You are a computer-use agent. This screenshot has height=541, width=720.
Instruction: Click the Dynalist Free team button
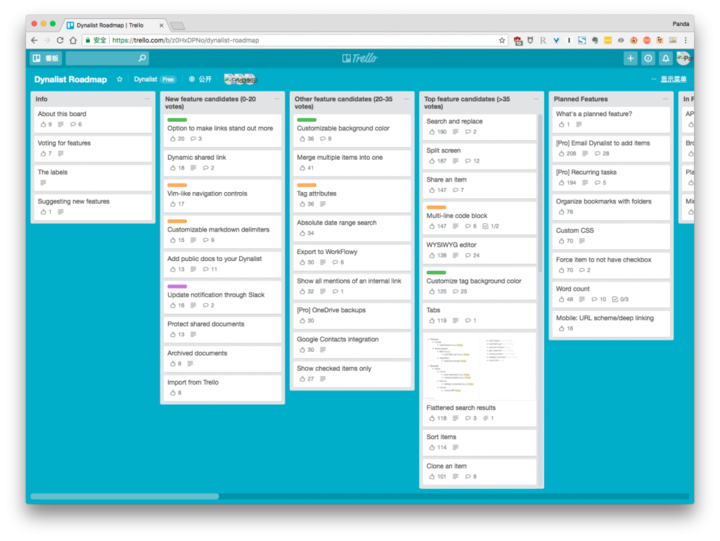pos(154,79)
